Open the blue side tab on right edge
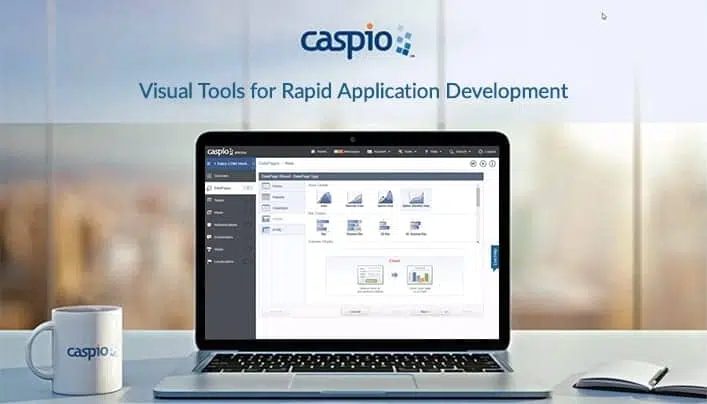707x404 pixels. 494,256
